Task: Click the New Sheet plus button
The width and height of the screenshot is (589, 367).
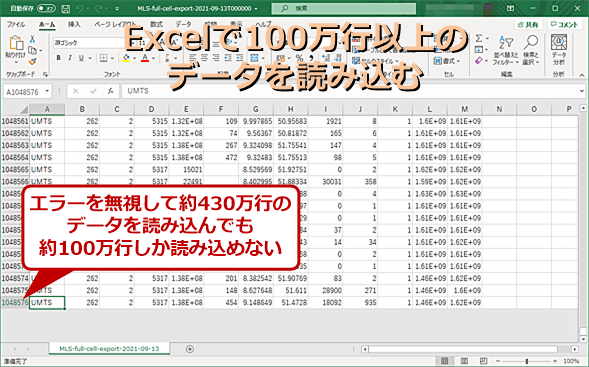Action: [x=190, y=349]
